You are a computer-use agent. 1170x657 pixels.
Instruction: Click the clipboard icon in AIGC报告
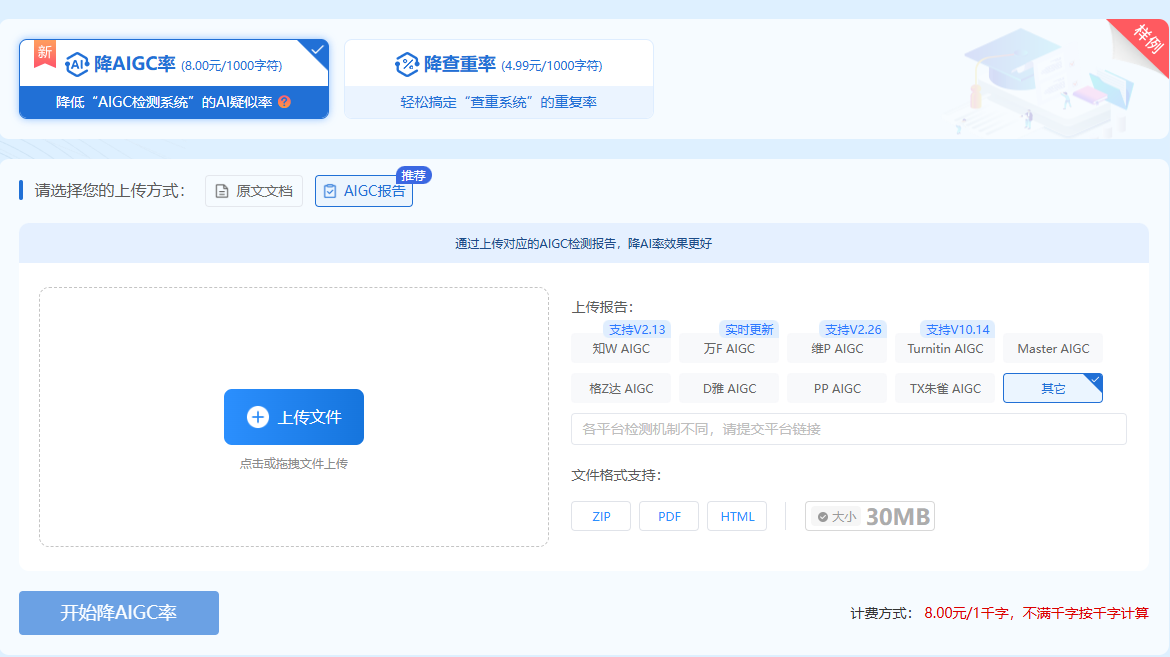pos(330,192)
